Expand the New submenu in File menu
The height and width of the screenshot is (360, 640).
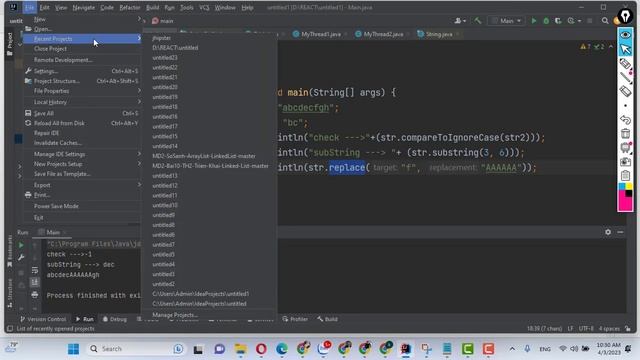82,19
